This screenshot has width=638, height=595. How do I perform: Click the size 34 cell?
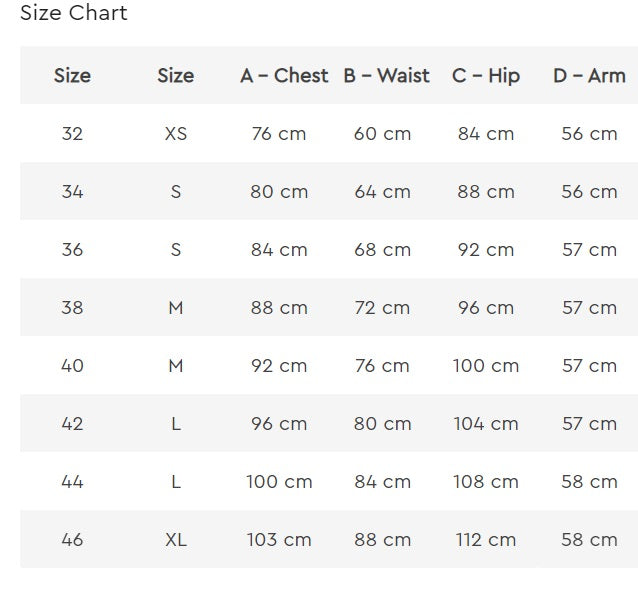[72, 192]
